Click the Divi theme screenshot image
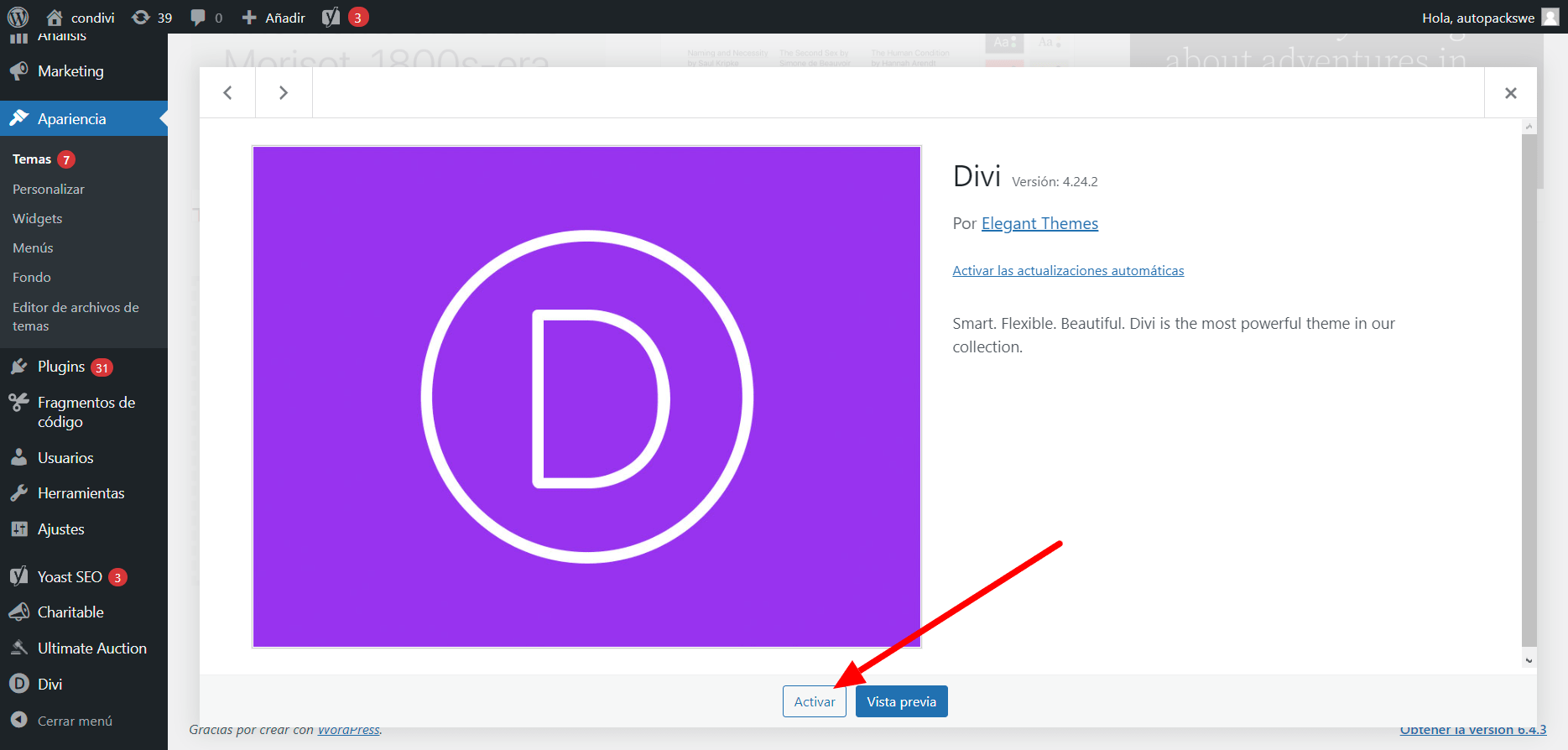Screen dimensions: 1568x750 586,397
